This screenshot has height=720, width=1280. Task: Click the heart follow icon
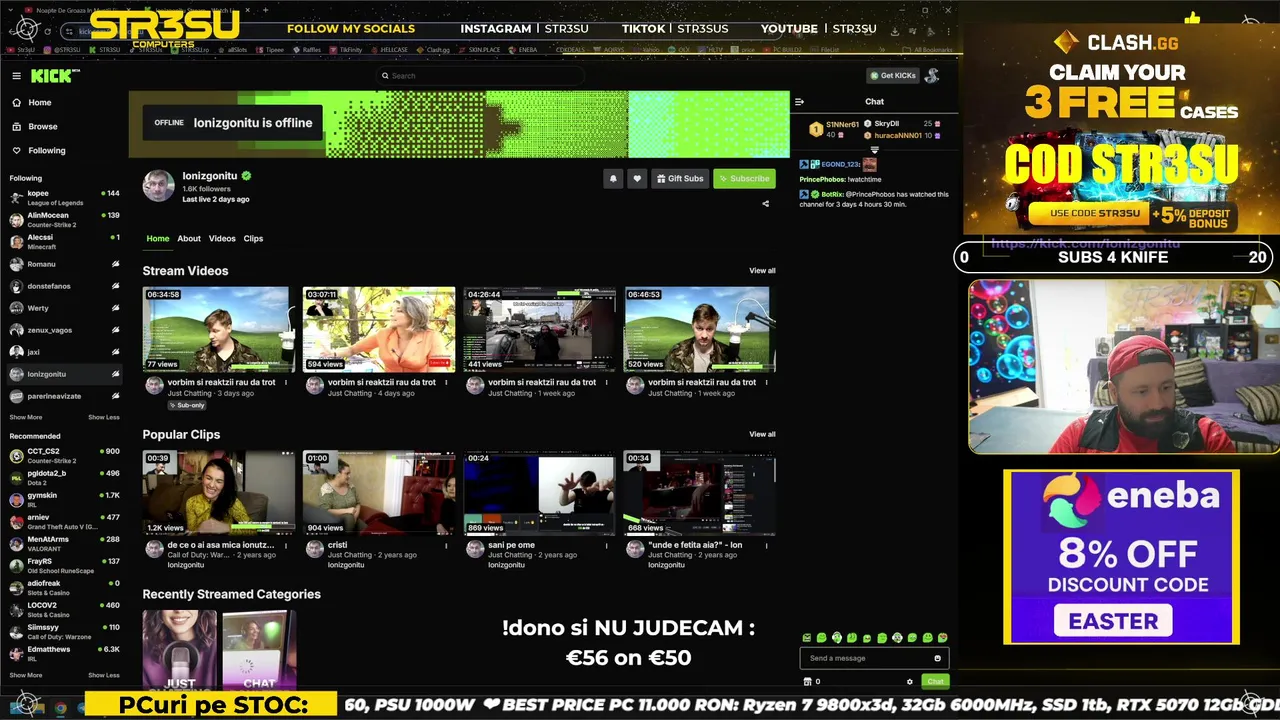pyautogui.click(x=637, y=179)
